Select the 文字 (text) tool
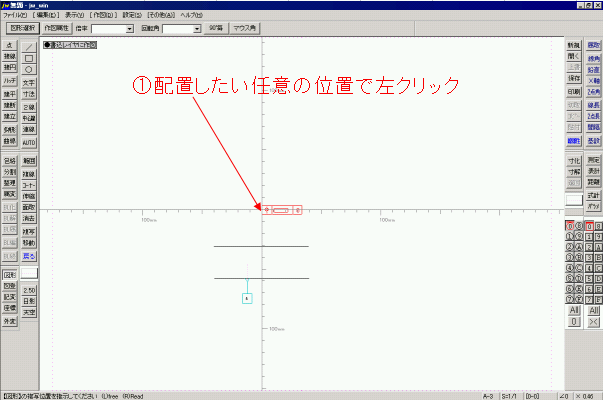603x400 pixels. (29, 82)
